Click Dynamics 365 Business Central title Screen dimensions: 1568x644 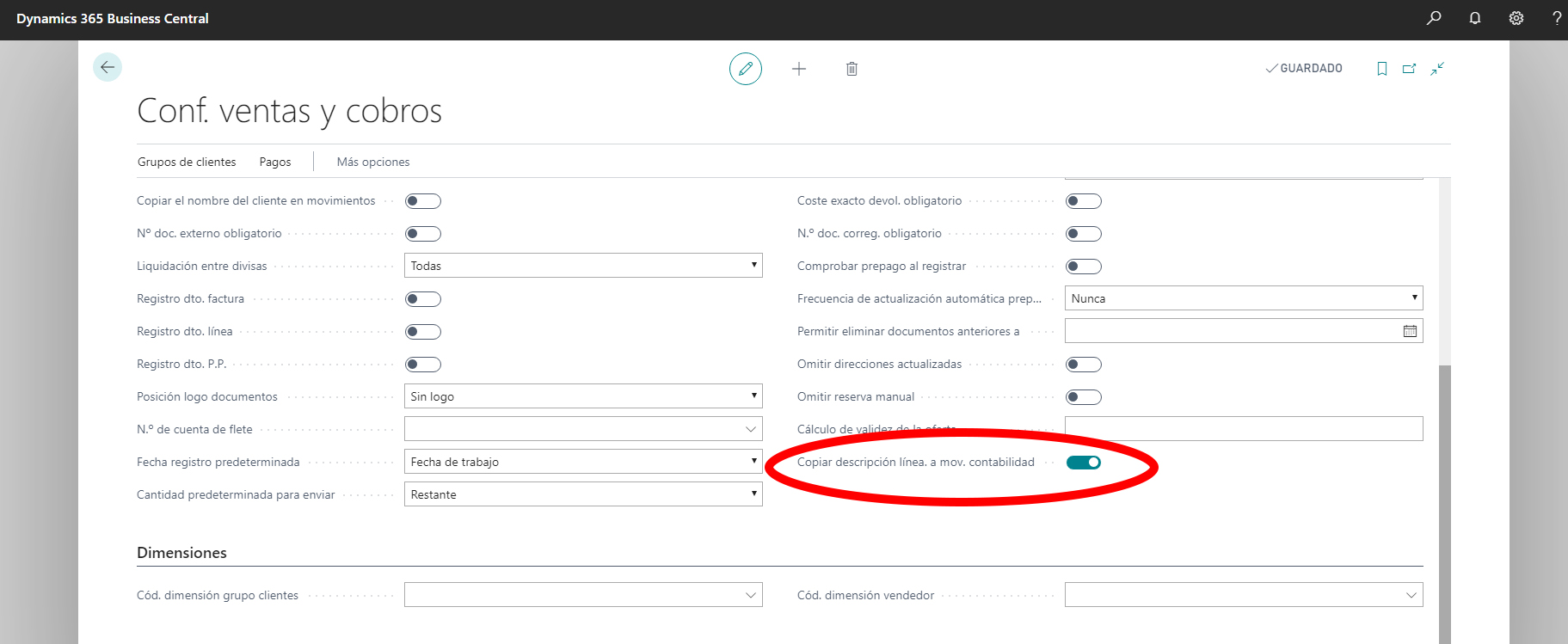point(113,18)
